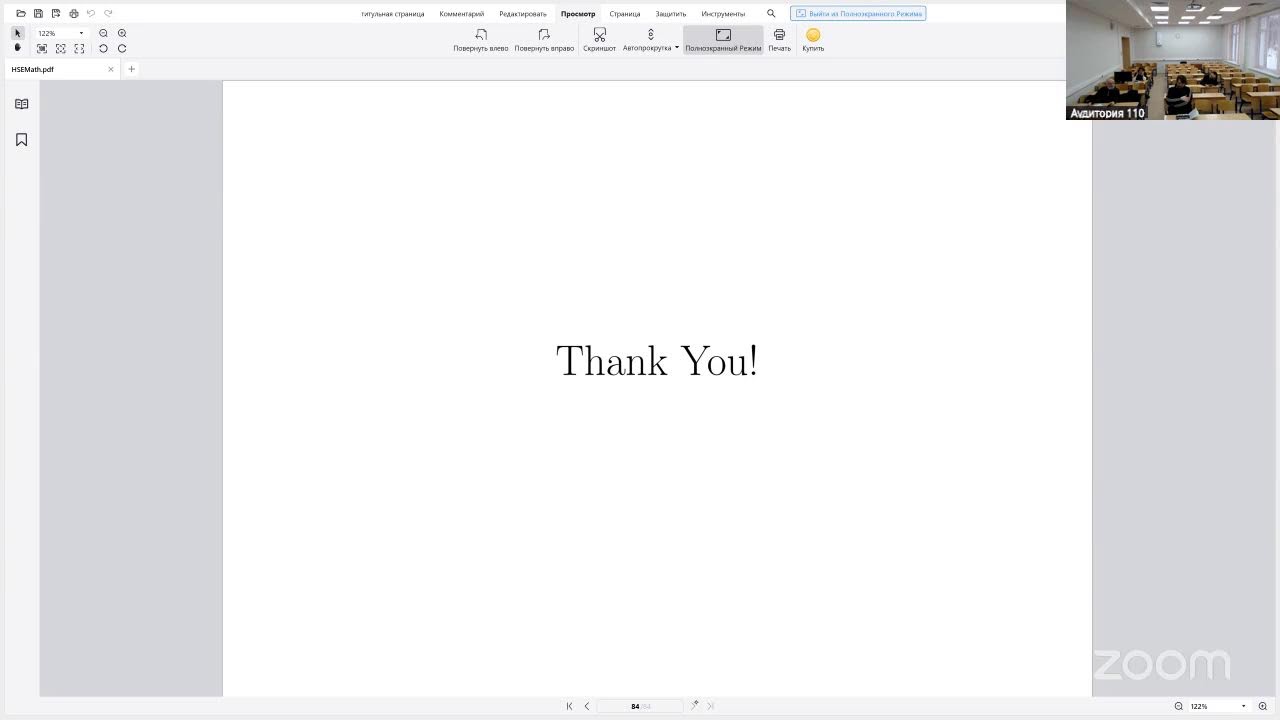Open the zoom percentage dropdown in the top toolbar
1280x720 pixels.
point(81,33)
